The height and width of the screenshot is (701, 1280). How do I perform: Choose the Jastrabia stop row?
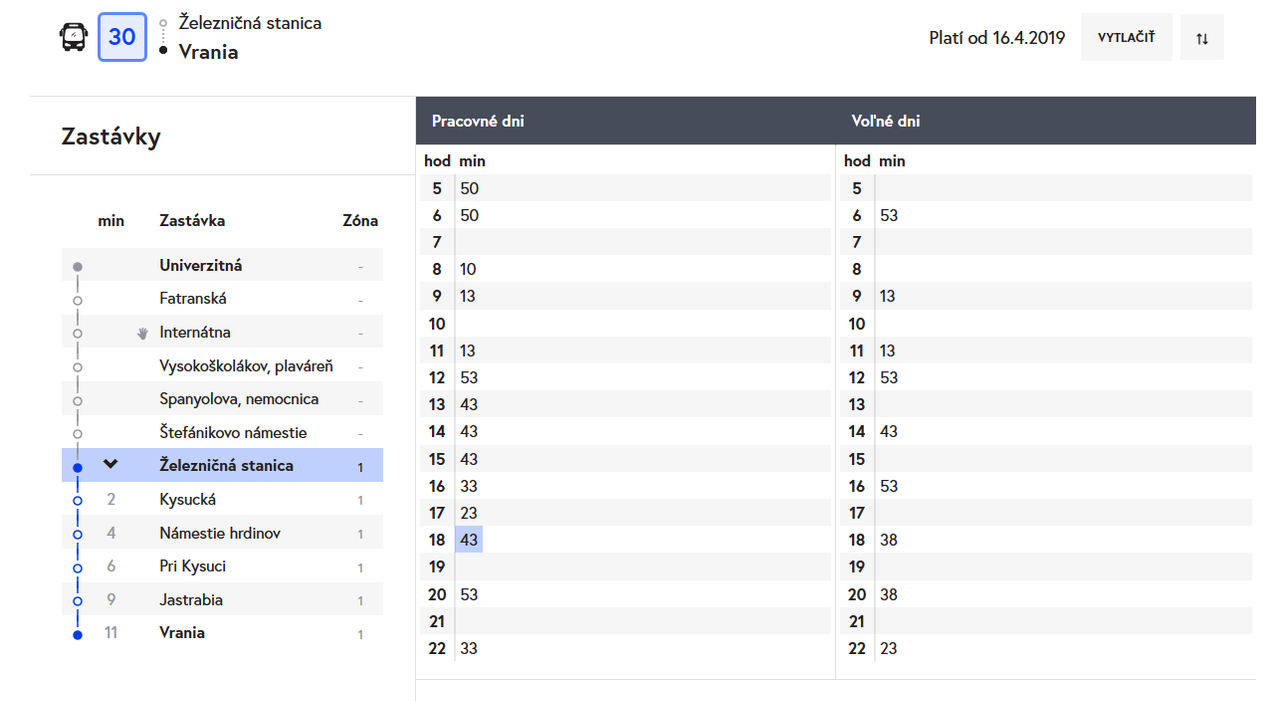pos(222,600)
